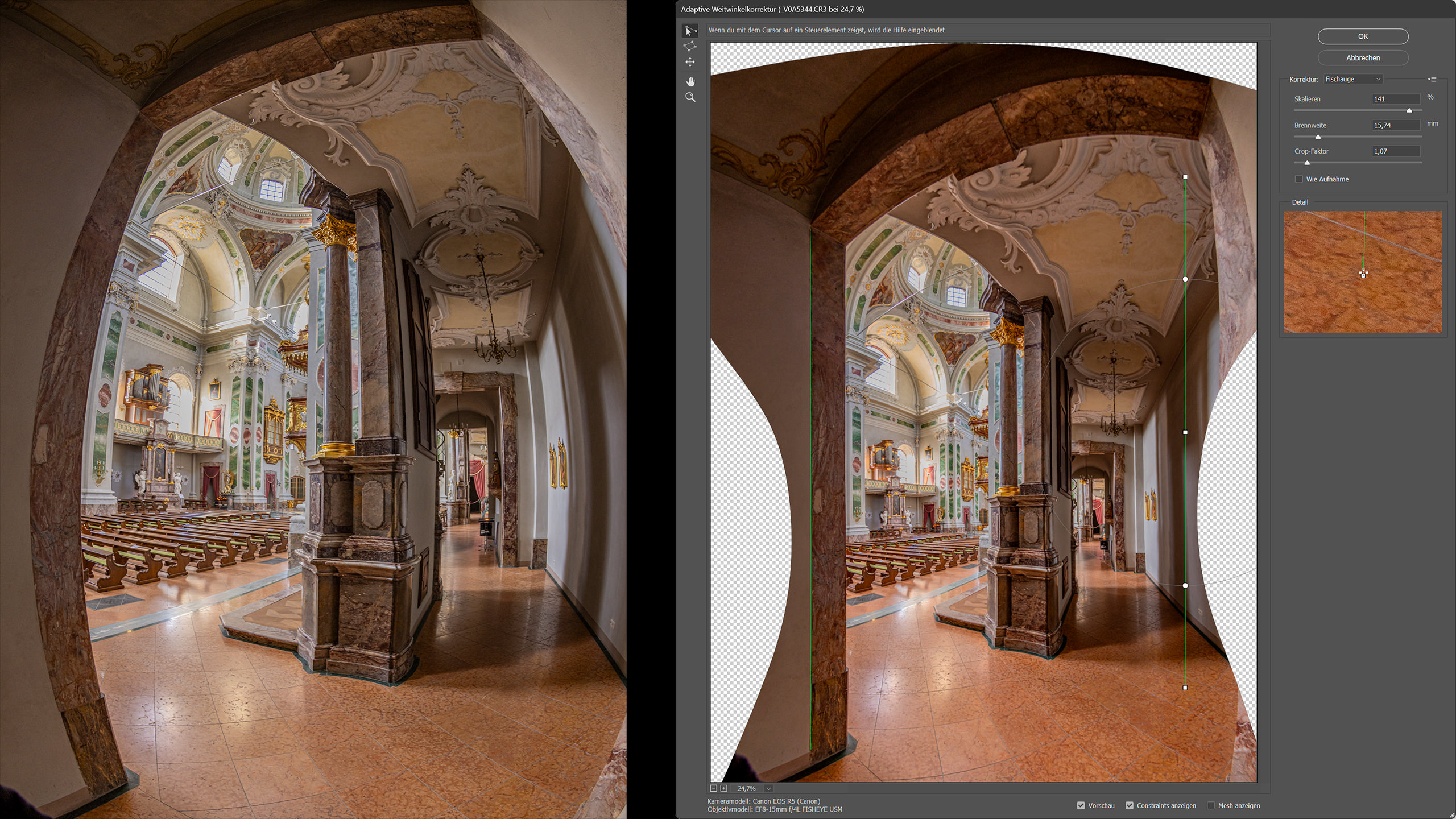
Task: Select the Move tool
Action: click(x=689, y=62)
